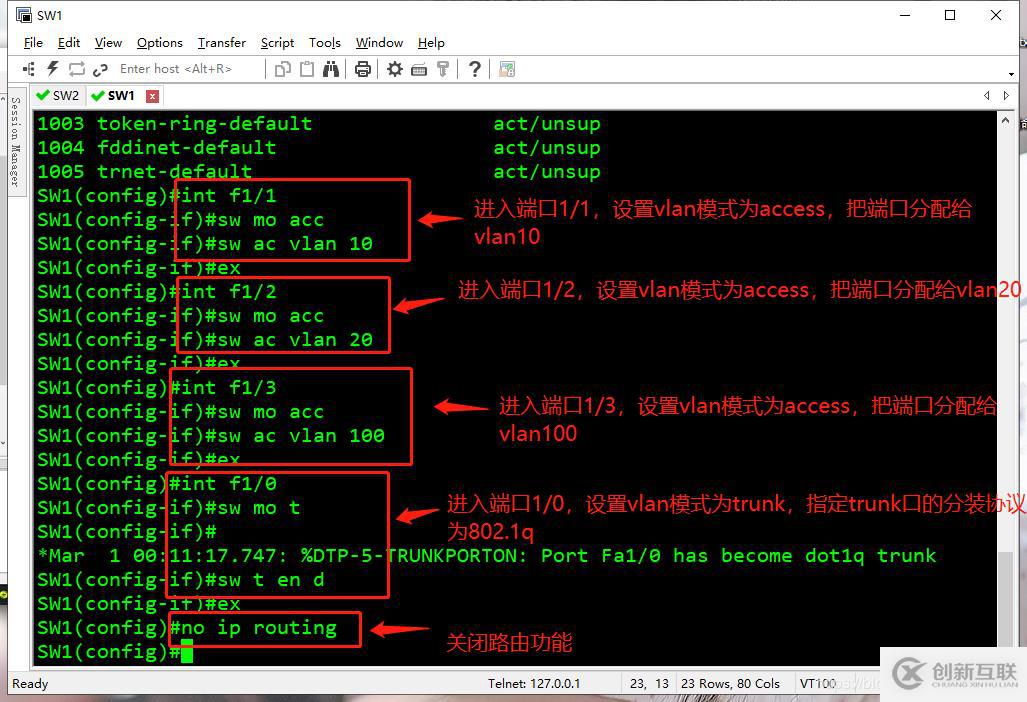
Task: Click the '%DTP-5-TRUNKPORTON' log message line
Action: (x=487, y=555)
